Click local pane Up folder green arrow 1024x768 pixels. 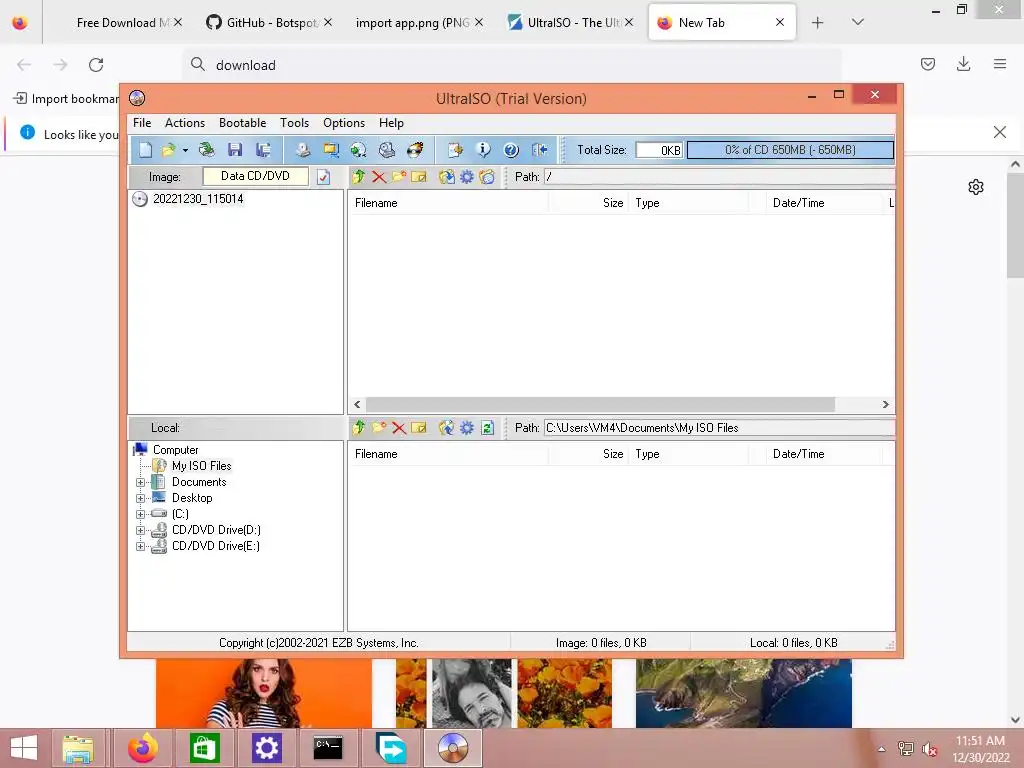coord(359,428)
